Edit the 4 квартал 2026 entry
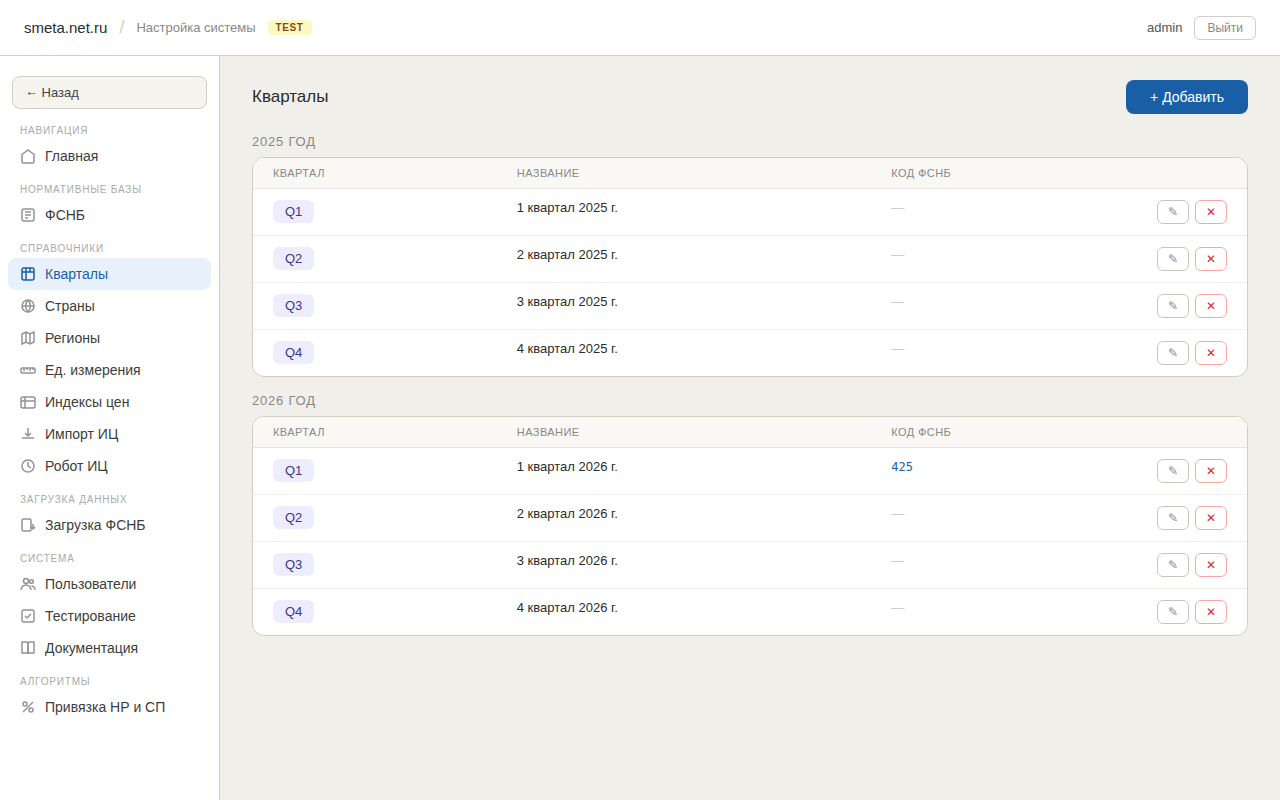Screen dimensions: 1280x800 click(x=1172, y=612)
